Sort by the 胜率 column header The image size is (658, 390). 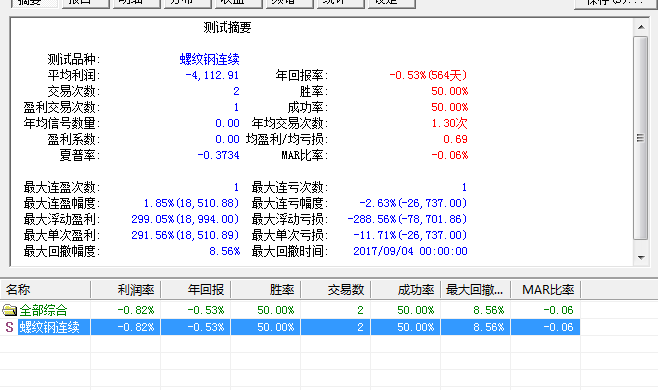coord(266,290)
